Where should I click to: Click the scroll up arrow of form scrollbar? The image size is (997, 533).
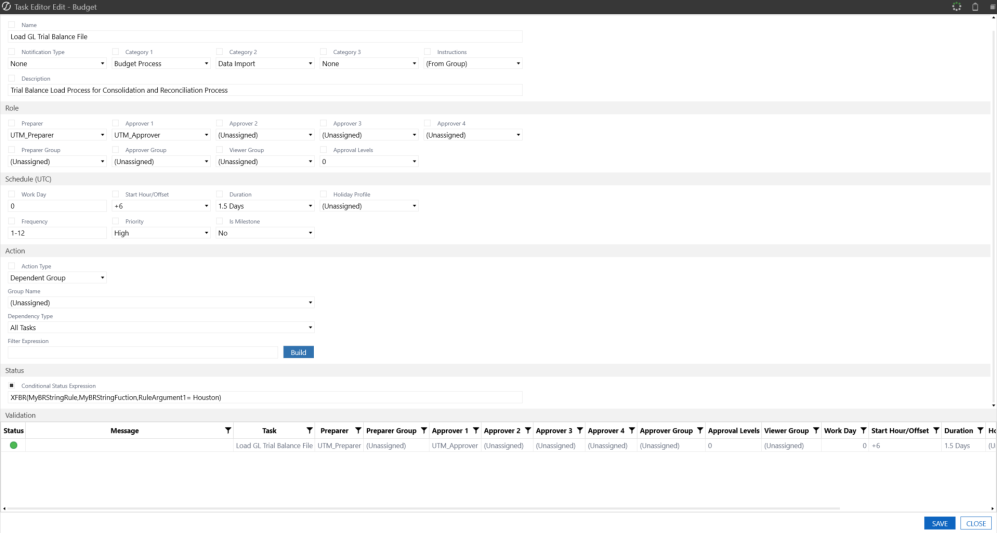[x=993, y=19]
